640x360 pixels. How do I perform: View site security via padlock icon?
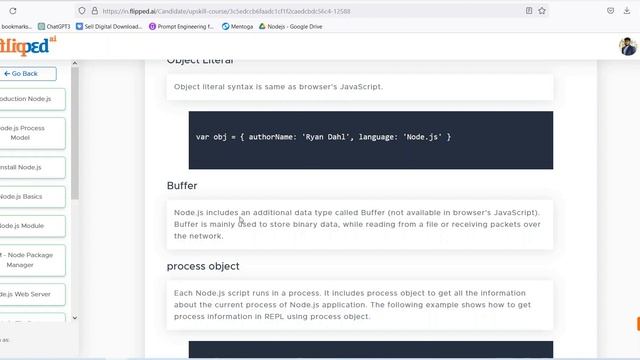tap(95, 11)
